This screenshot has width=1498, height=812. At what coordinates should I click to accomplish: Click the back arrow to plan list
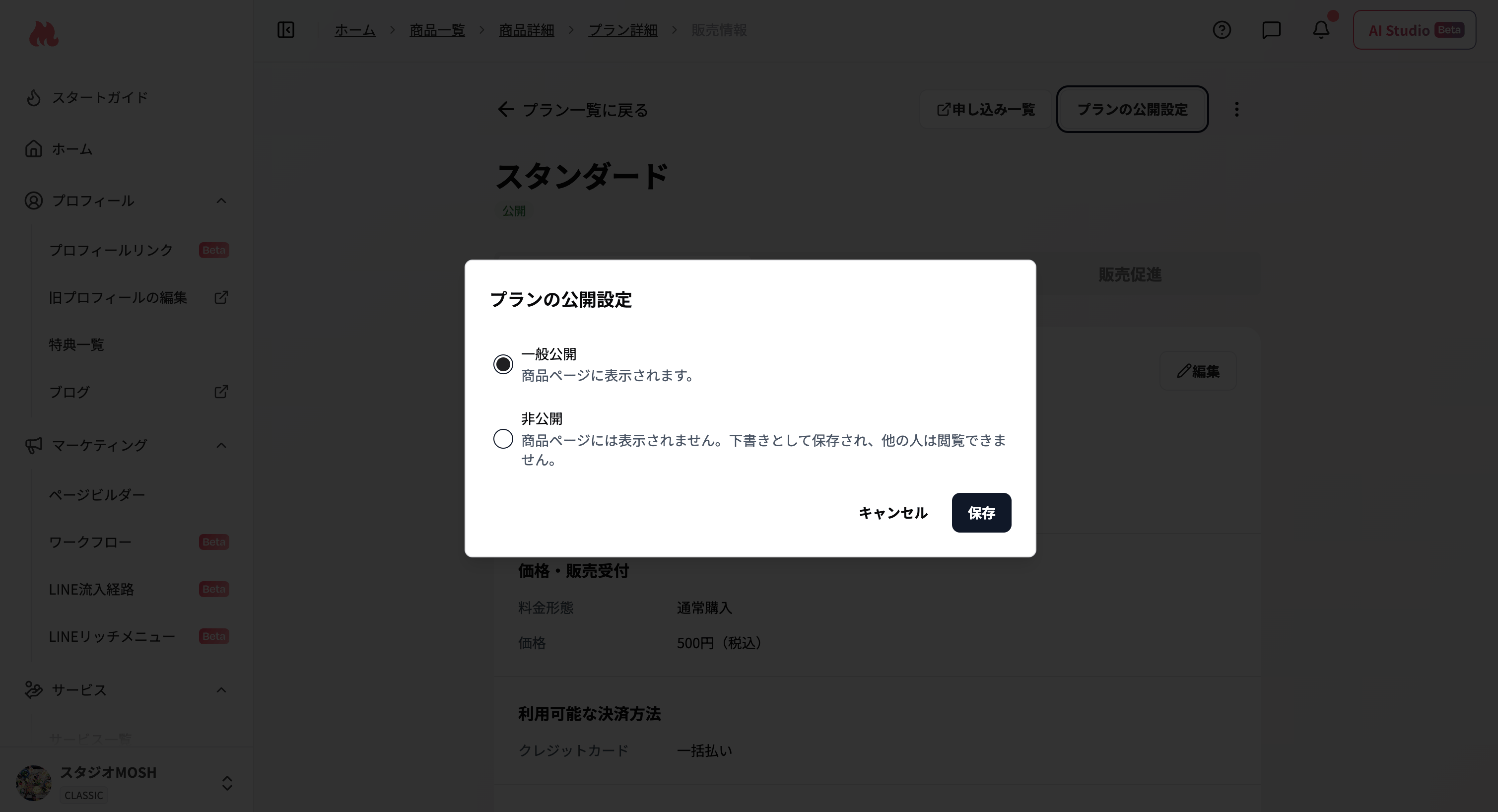(x=506, y=109)
